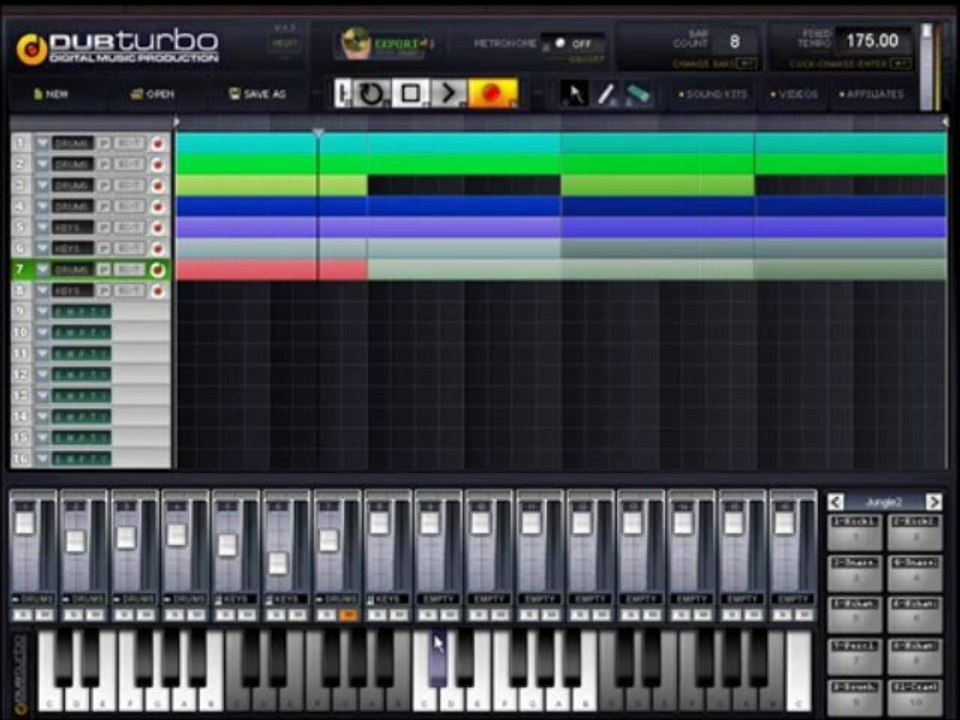Toggle the loop playback button

(x=372, y=94)
